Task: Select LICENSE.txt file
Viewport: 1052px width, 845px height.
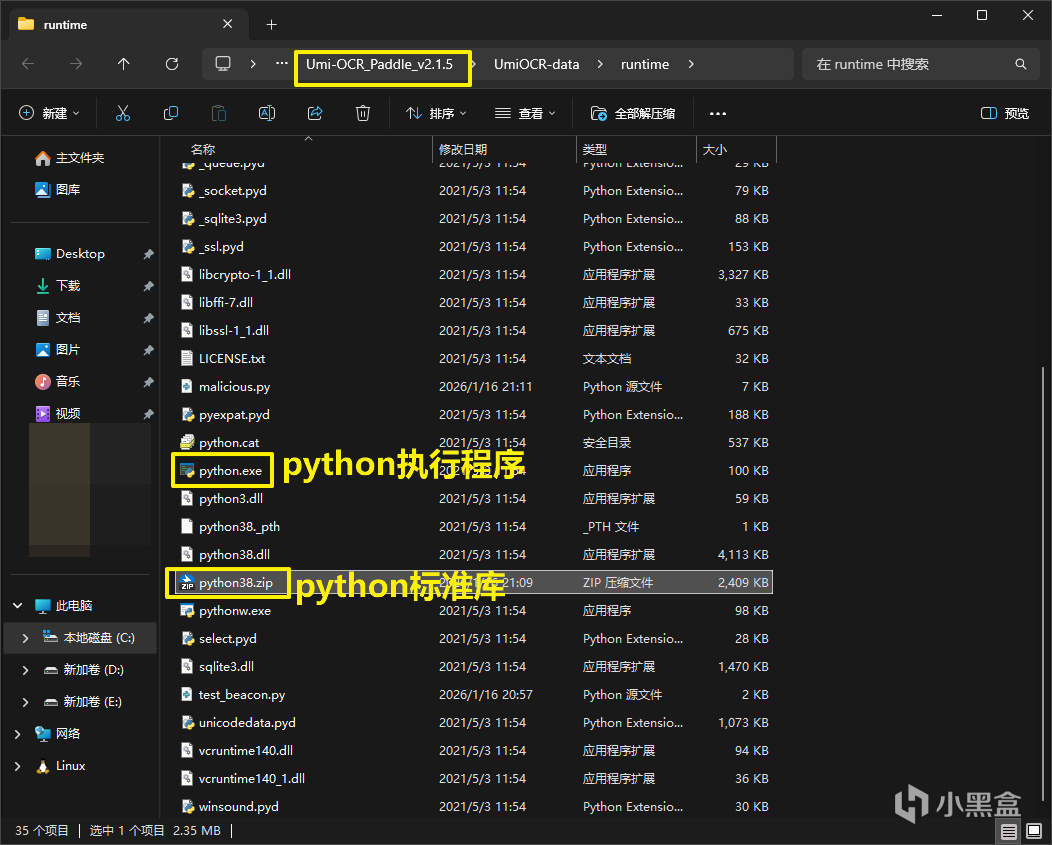Action: click(232, 359)
